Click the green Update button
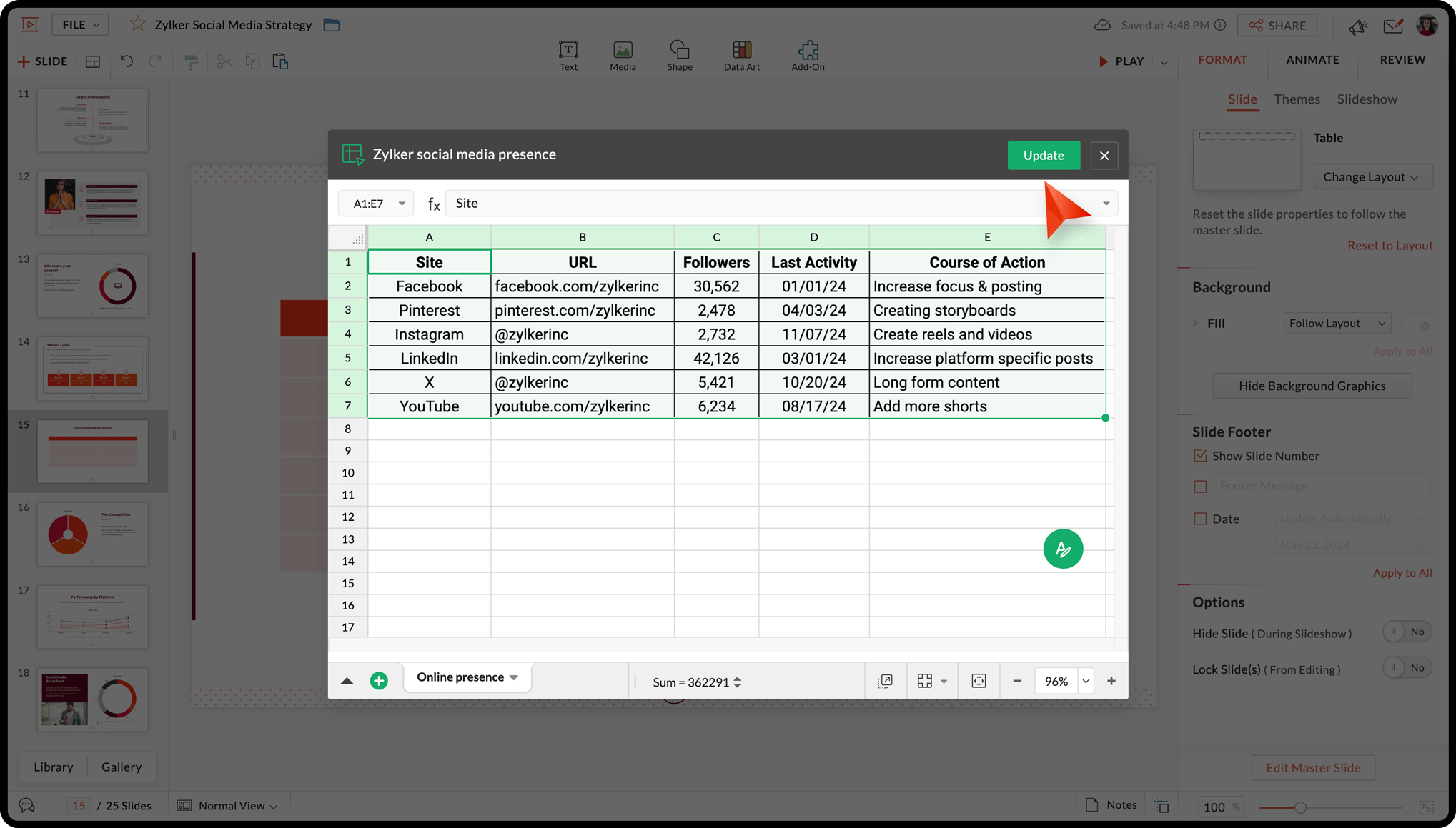 tap(1043, 155)
